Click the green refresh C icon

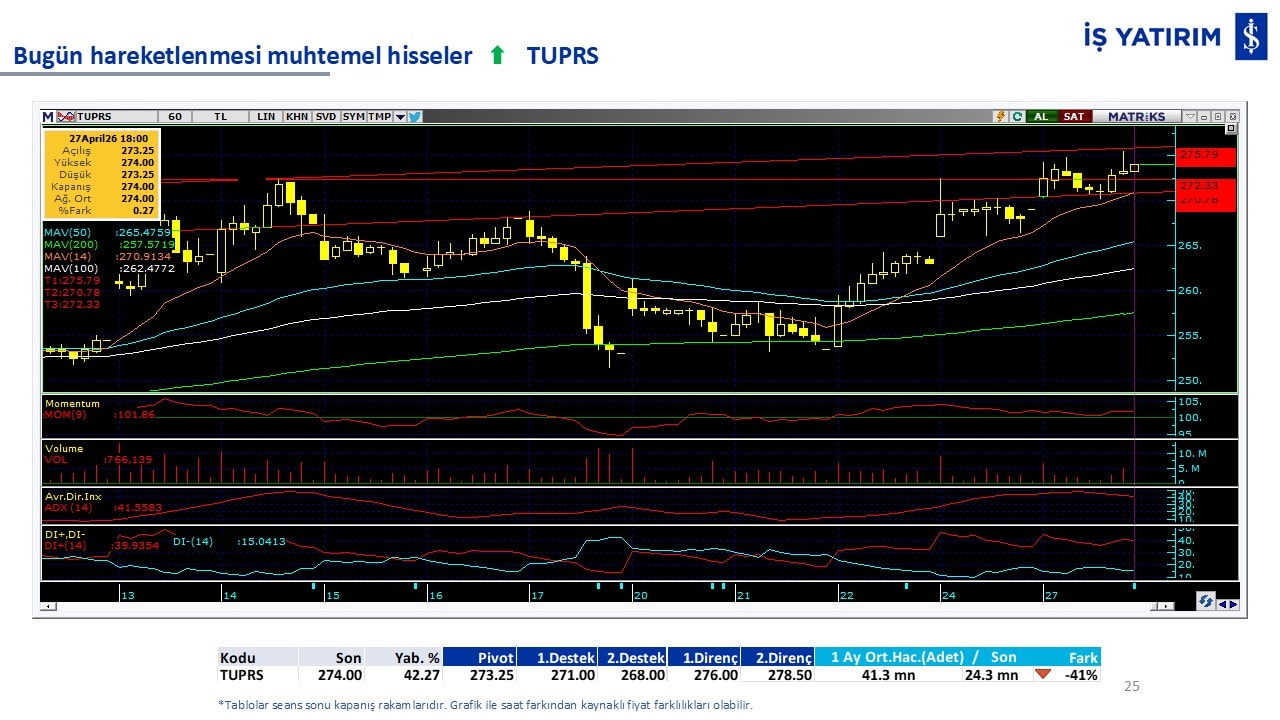pos(1017,117)
